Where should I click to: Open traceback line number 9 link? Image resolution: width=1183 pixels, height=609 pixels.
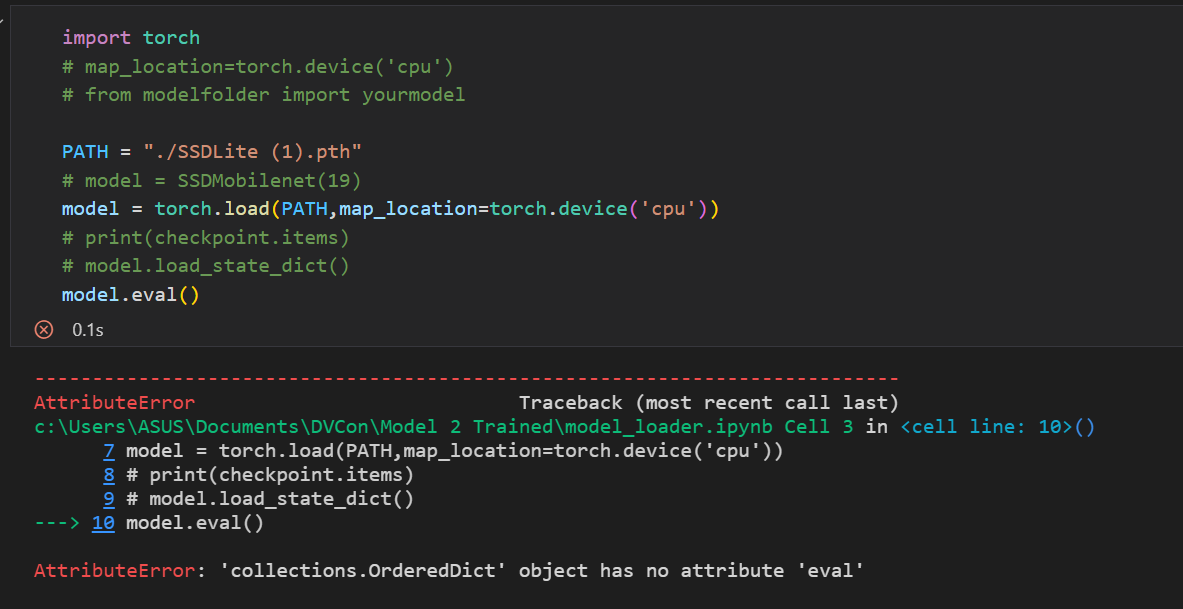tap(109, 499)
